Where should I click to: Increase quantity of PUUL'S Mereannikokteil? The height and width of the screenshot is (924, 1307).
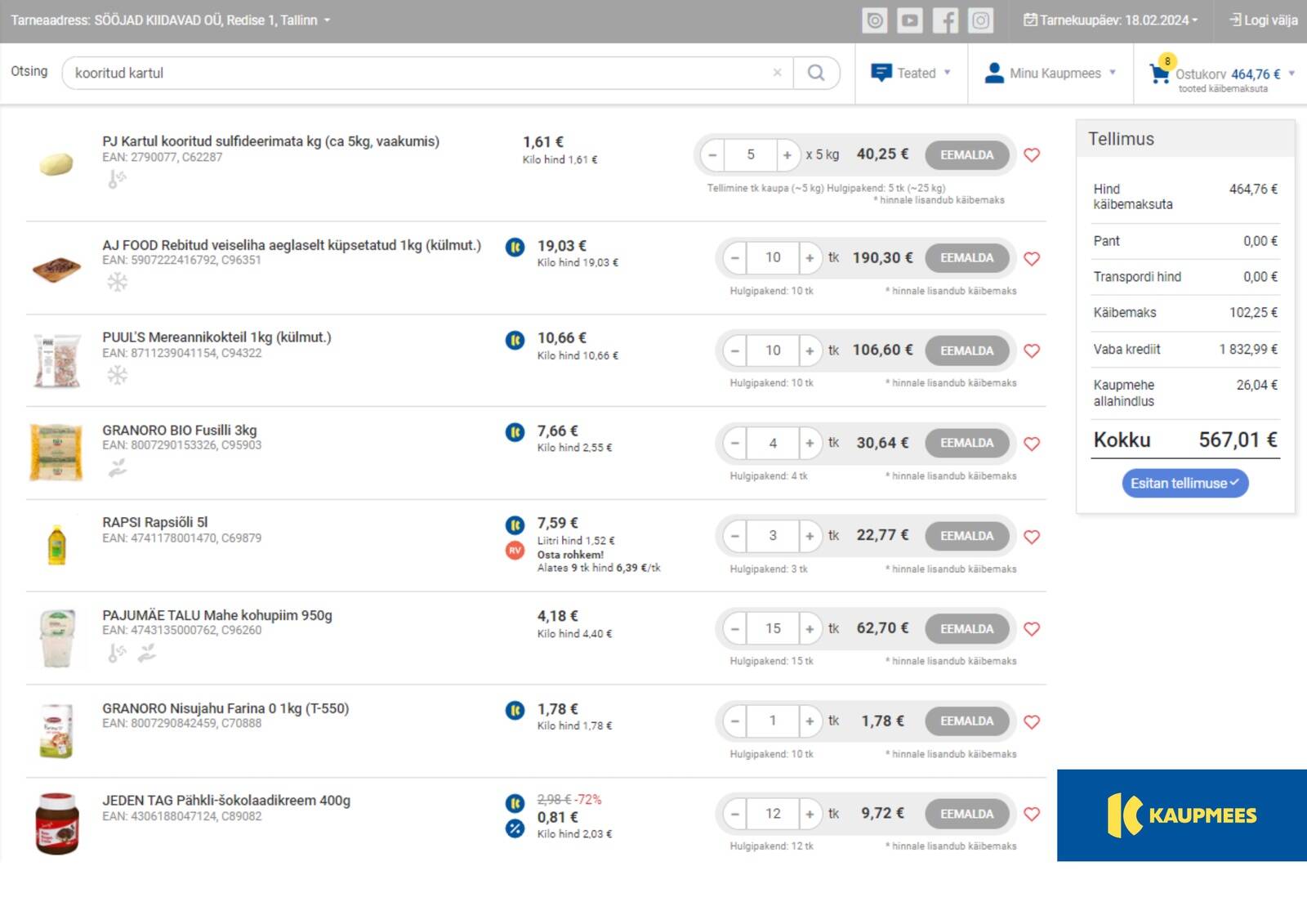click(x=810, y=350)
